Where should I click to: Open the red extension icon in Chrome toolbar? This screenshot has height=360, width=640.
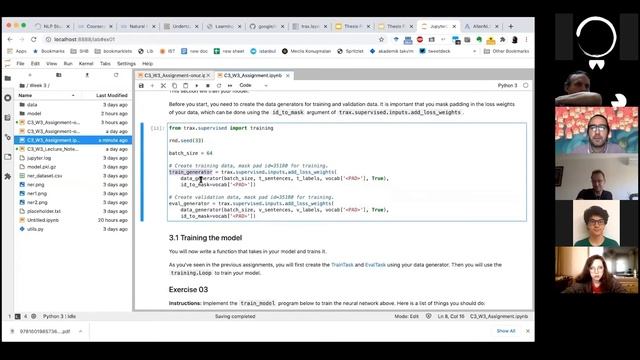coord(420,40)
